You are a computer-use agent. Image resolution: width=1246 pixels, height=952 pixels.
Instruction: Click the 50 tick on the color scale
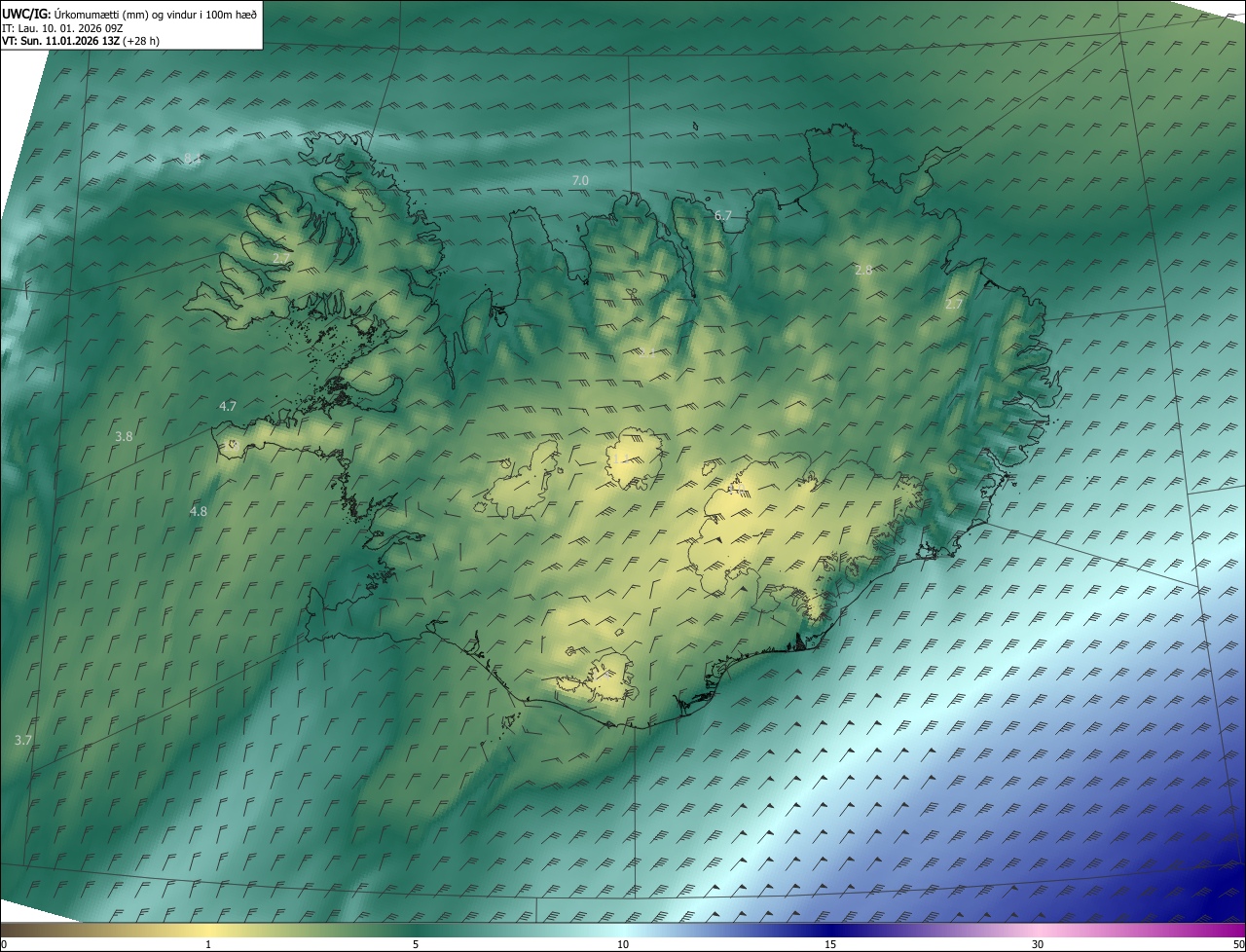[1238, 945]
